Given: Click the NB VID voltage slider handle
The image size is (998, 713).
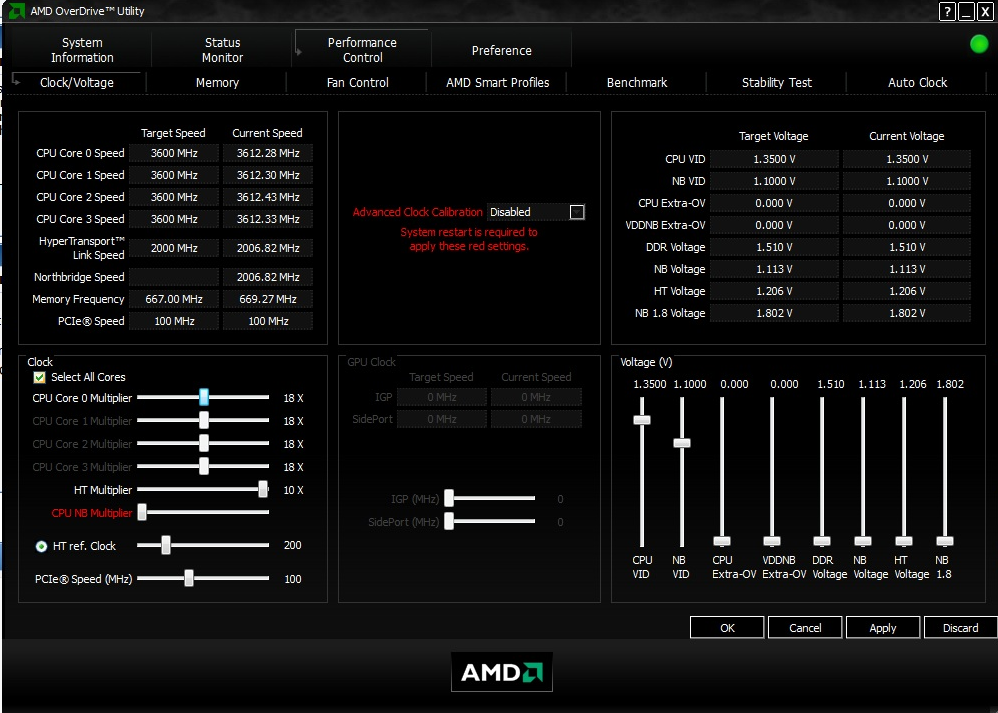Looking at the screenshot, I should [682, 443].
